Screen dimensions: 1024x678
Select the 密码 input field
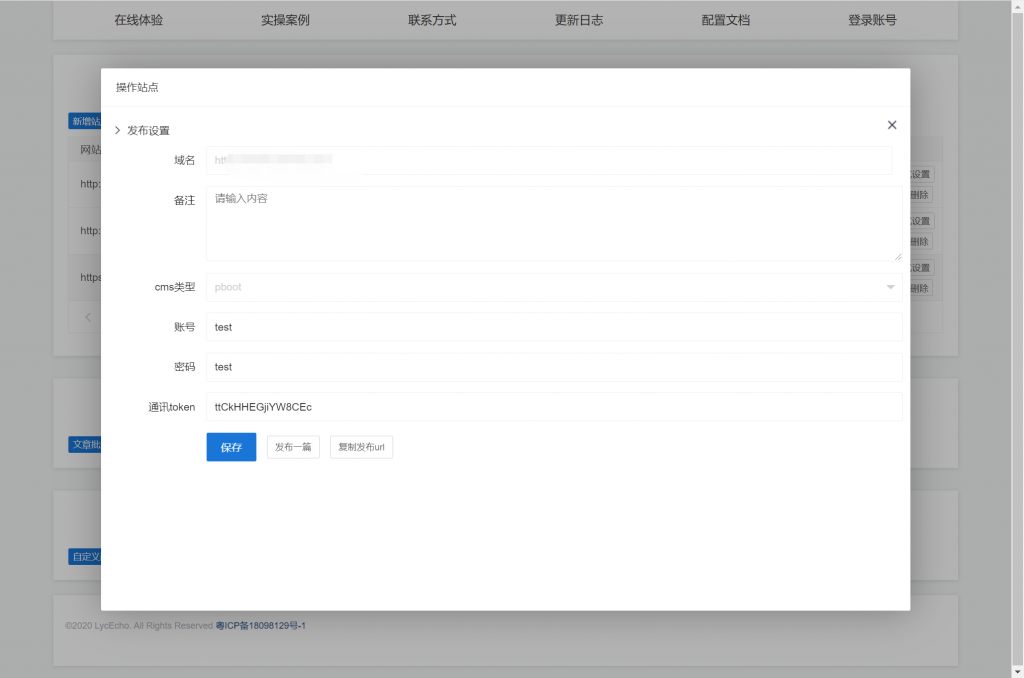pos(554,367)
